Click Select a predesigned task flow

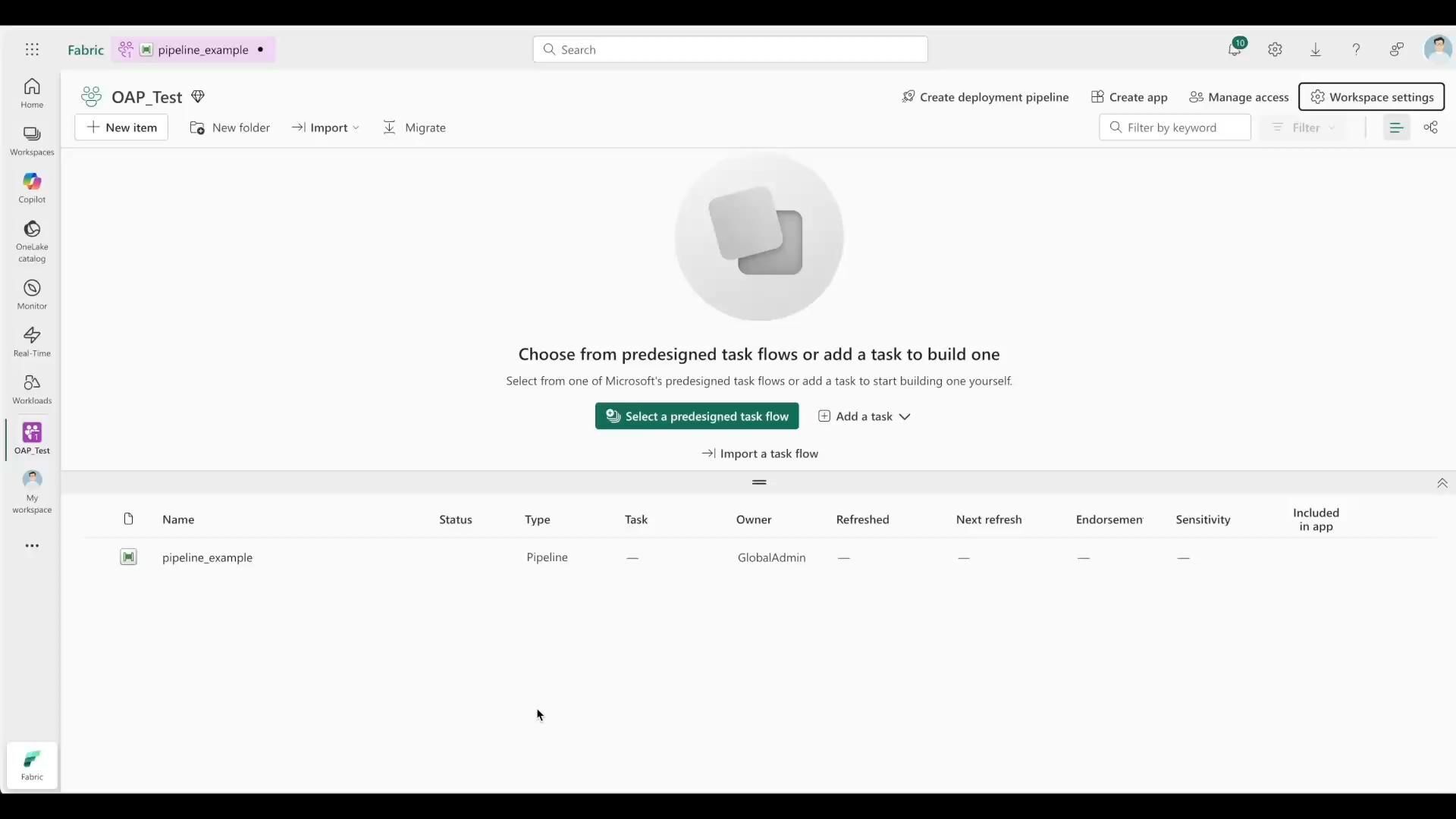tap(696, 416)
